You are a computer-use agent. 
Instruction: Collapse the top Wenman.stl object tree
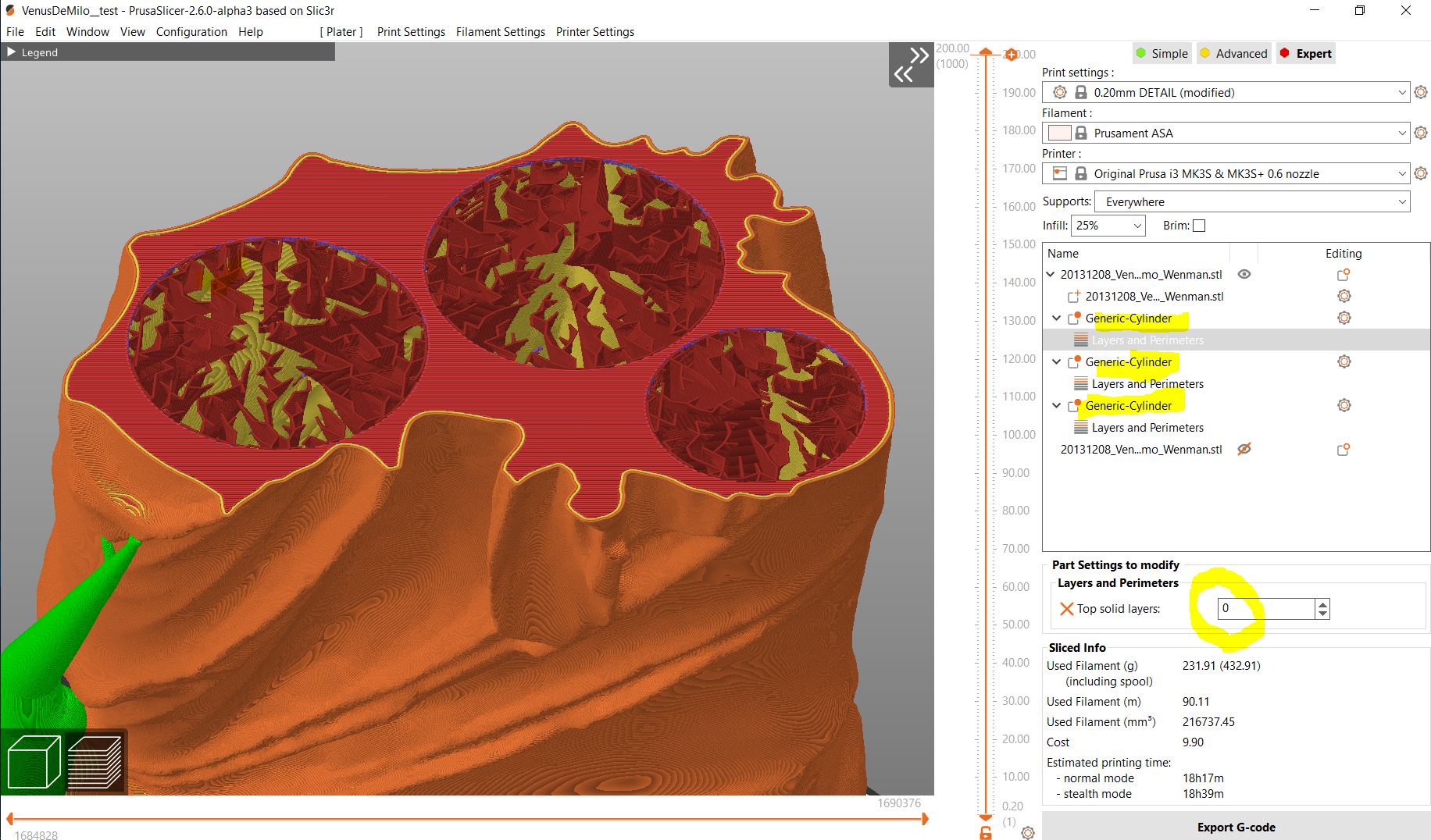click(1050, 275)
